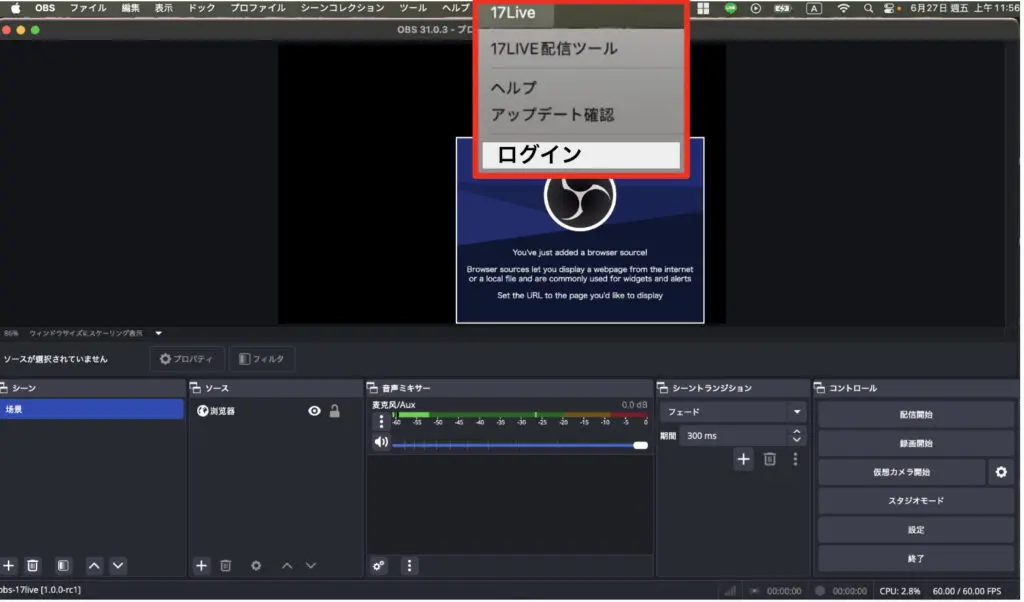Delete selected source with trash icon
Viewport: 1024px width, 602px height.
point(225,567)
